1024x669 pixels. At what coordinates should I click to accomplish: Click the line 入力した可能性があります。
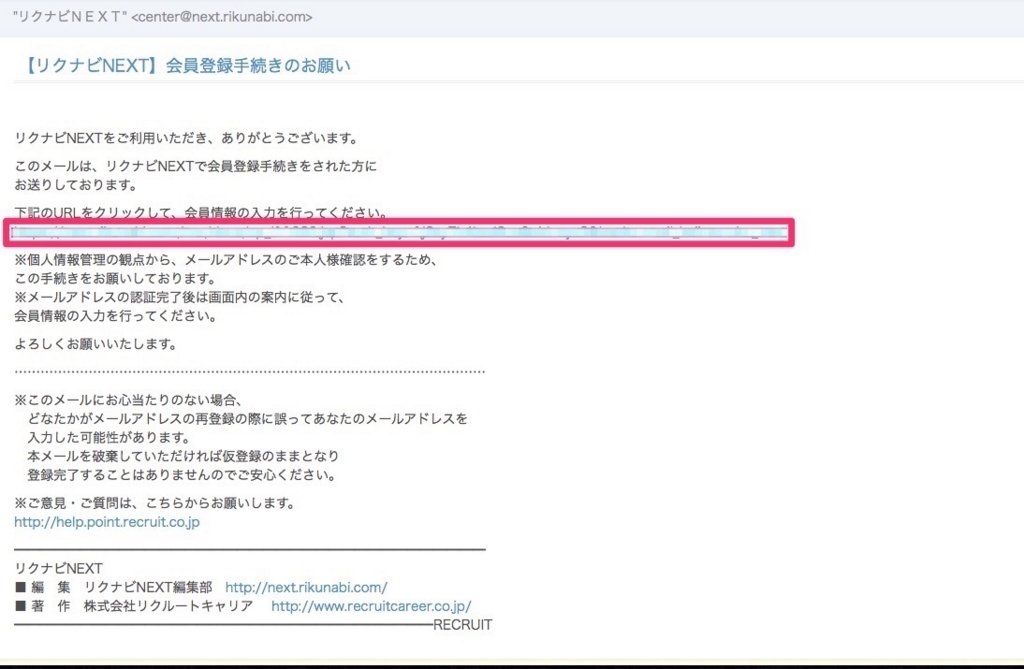click(x=109, y=437)
